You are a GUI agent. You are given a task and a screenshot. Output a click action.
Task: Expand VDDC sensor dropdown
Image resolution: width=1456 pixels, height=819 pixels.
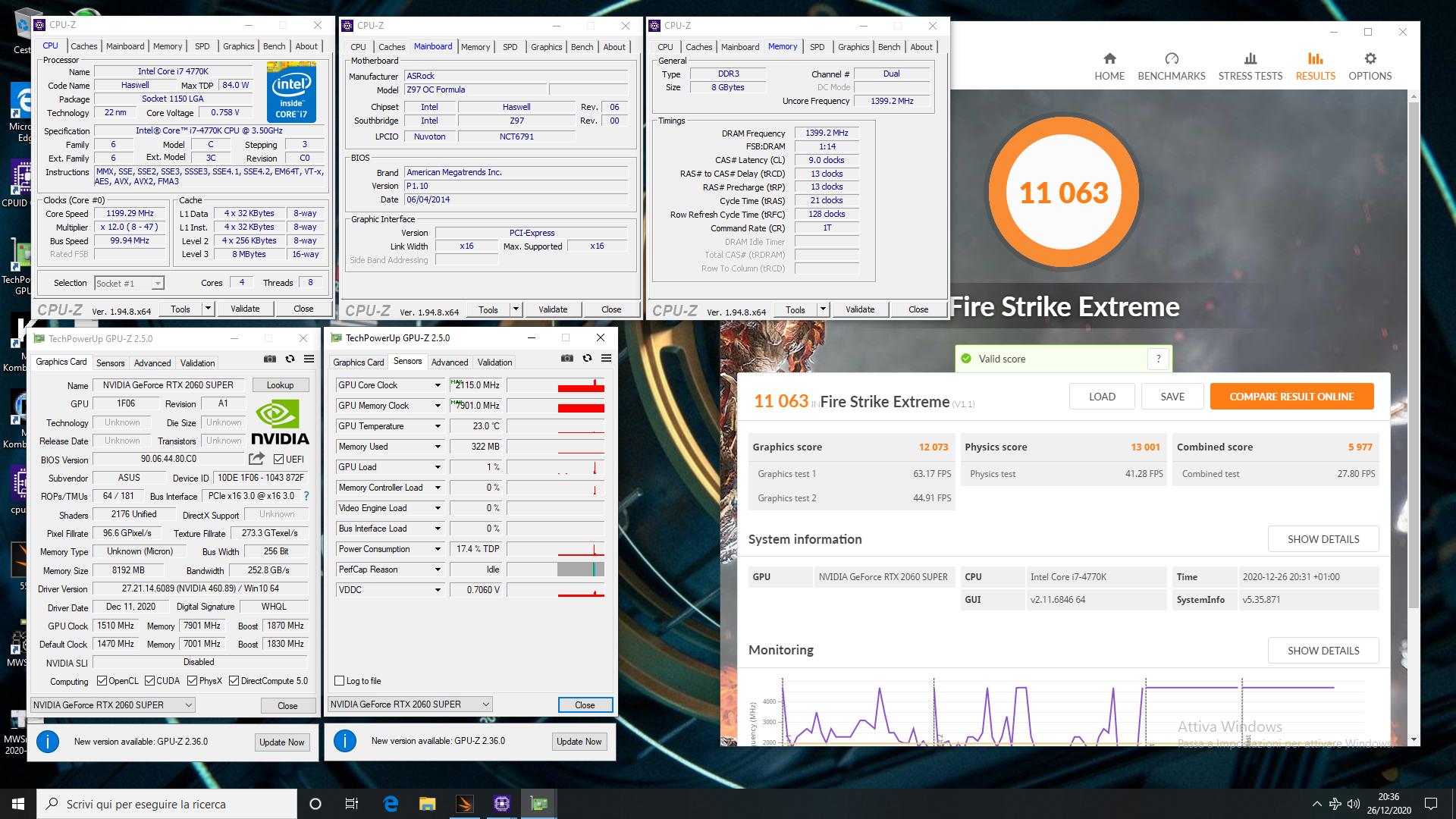pos(438,590)
